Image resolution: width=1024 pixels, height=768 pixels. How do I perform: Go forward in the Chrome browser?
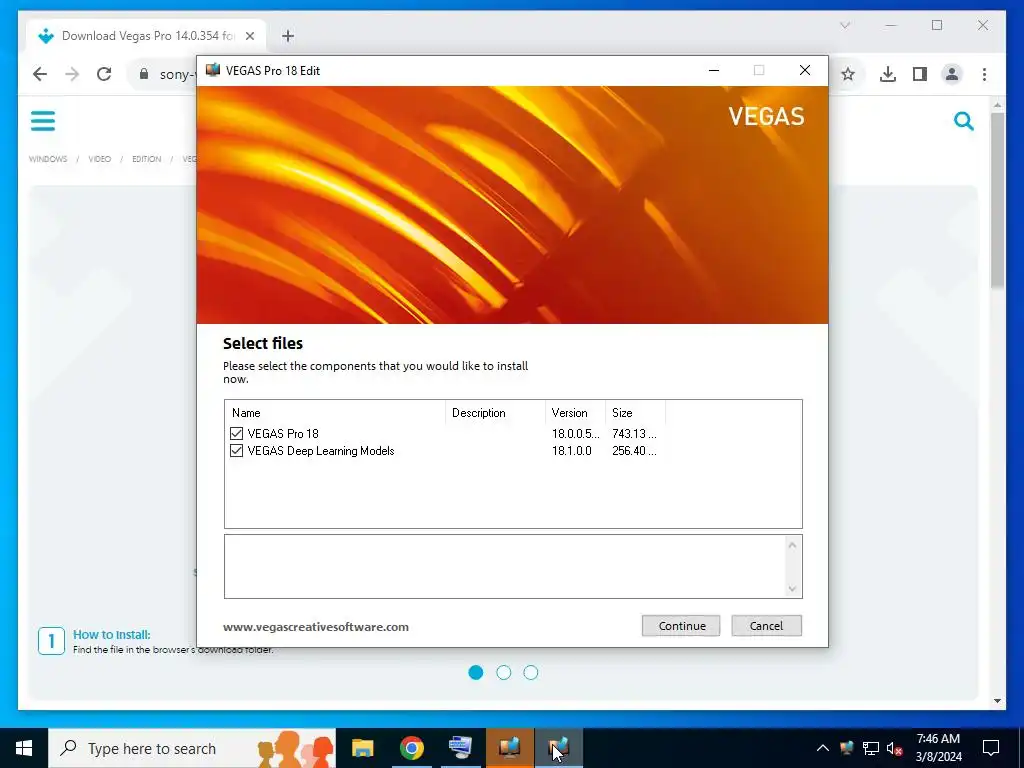72,74
